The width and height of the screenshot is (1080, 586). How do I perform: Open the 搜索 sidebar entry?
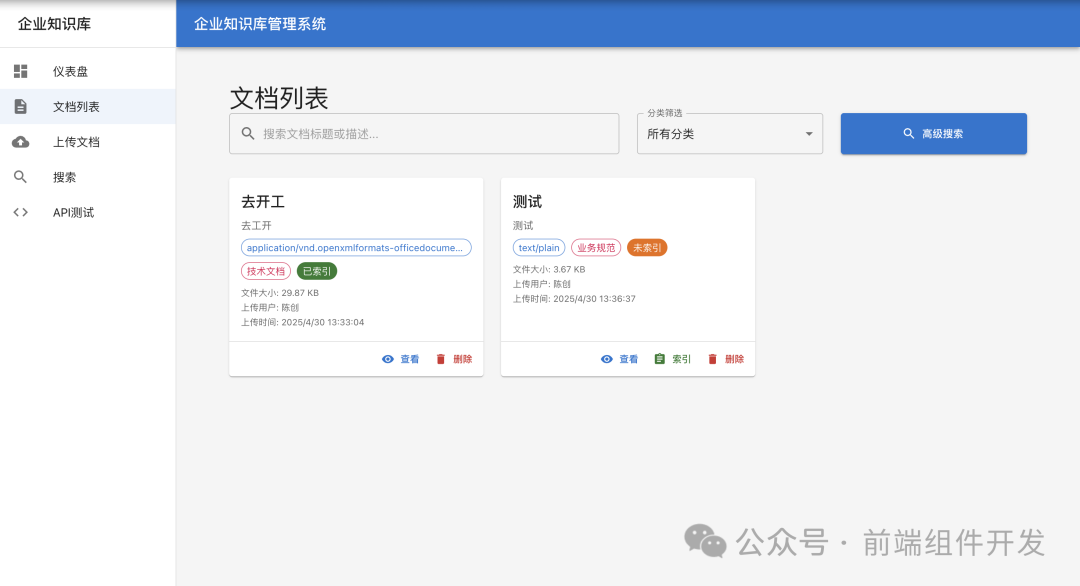(88, 177)
